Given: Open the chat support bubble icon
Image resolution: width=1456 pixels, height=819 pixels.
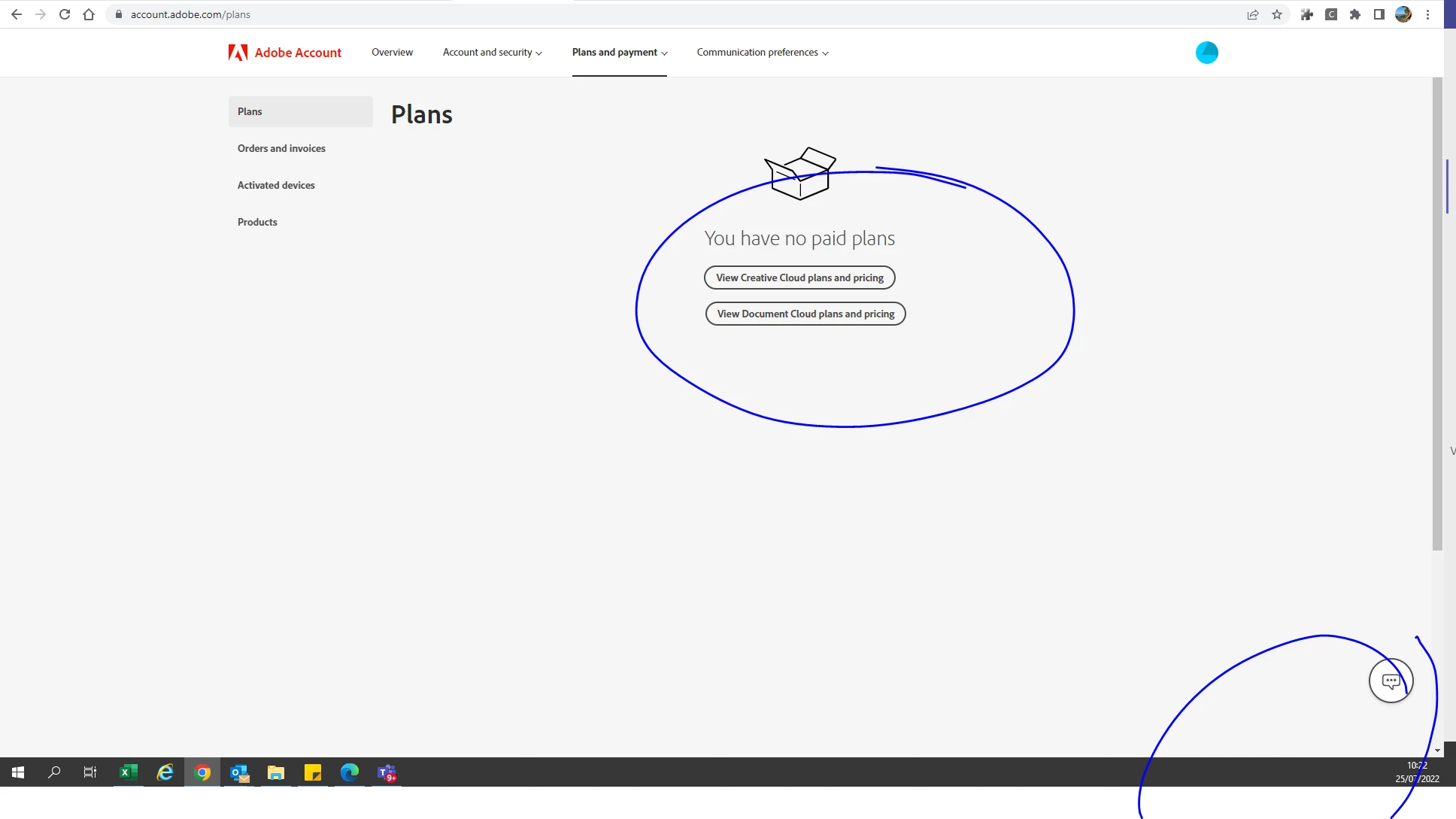Looking at the screenshot, I should [1391, 681].
